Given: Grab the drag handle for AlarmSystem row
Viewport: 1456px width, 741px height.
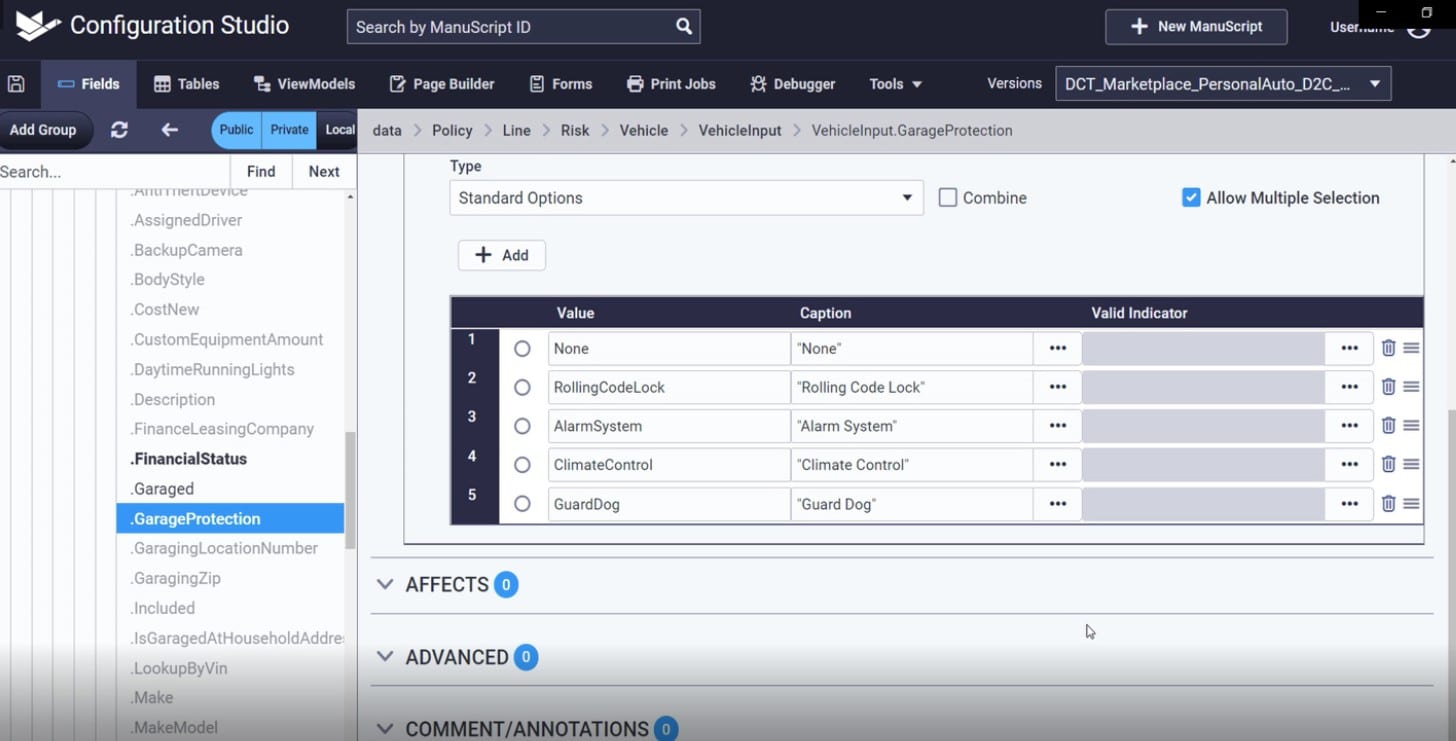Looking at the screenshot, I should pyautogui.click(x=1411, y=426).
